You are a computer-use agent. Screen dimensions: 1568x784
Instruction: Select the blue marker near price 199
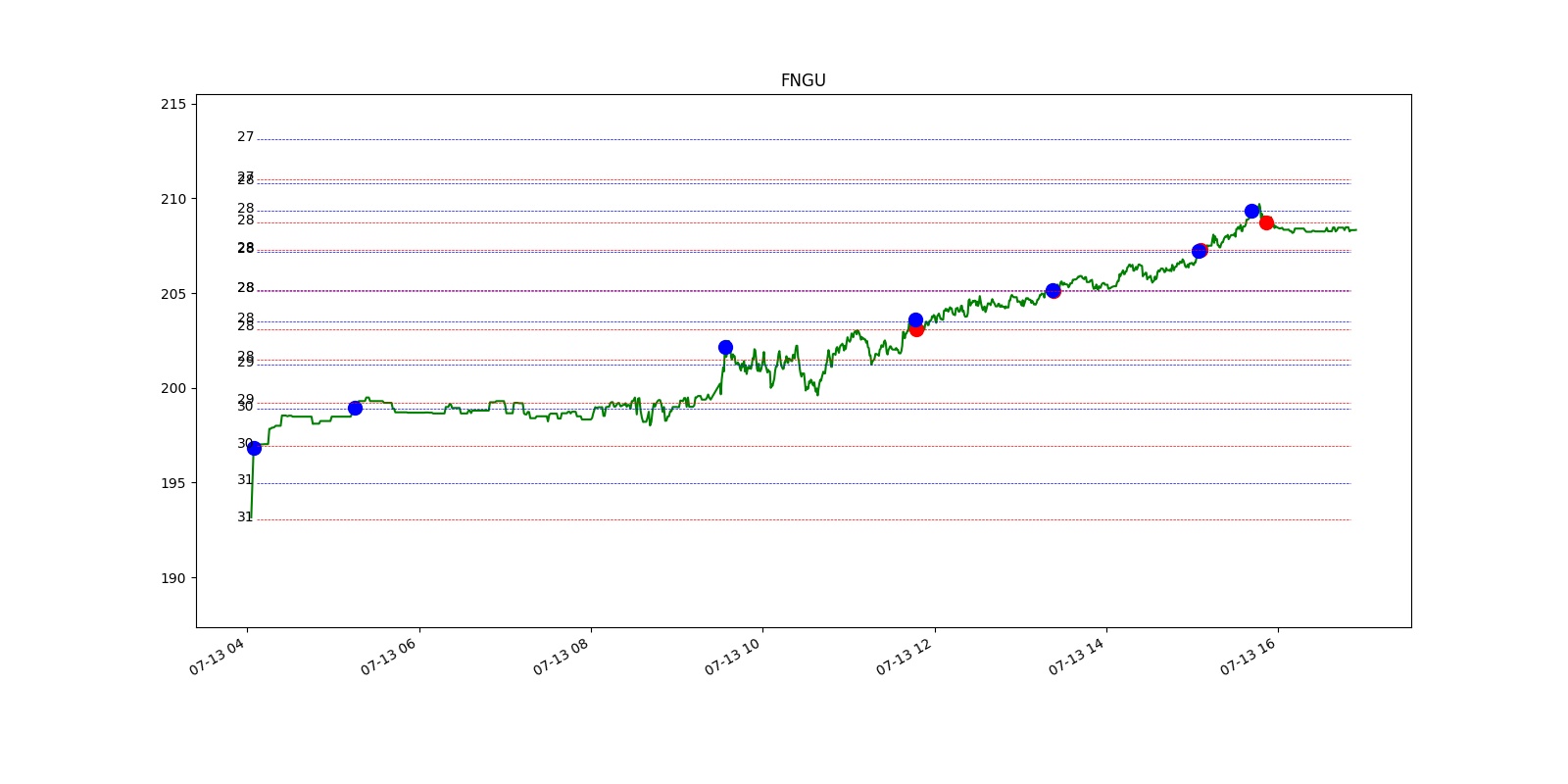(x=355, y=408)
